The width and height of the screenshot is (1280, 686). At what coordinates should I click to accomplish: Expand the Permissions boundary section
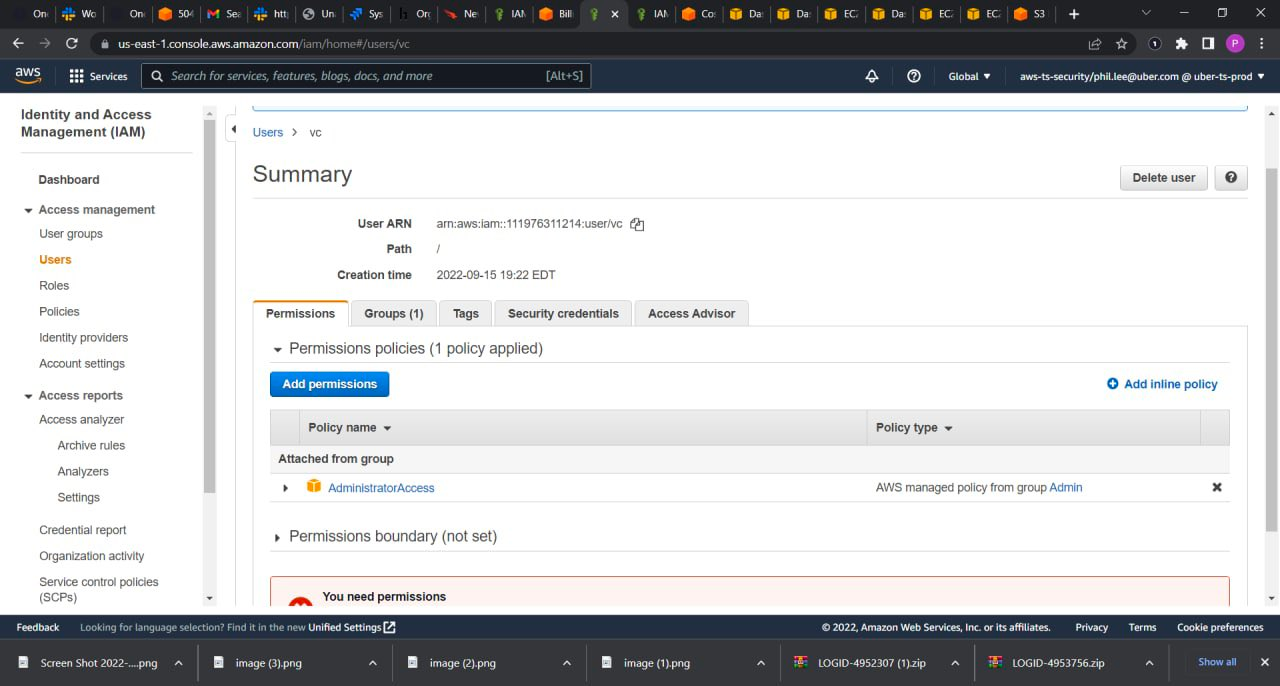pos(277,536)
